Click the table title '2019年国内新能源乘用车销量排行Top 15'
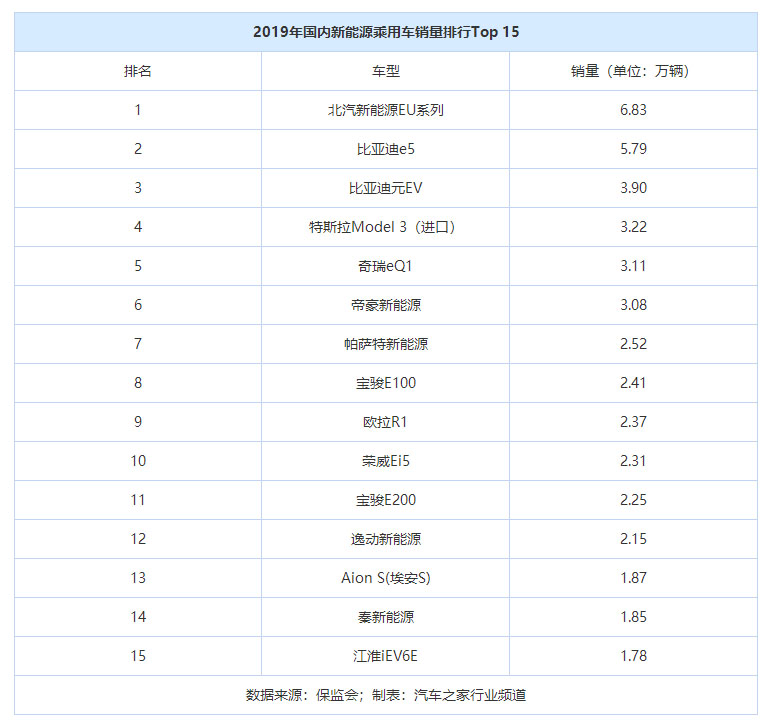The width and height of the screenshot is (768, 727). (x=385, y=32)
